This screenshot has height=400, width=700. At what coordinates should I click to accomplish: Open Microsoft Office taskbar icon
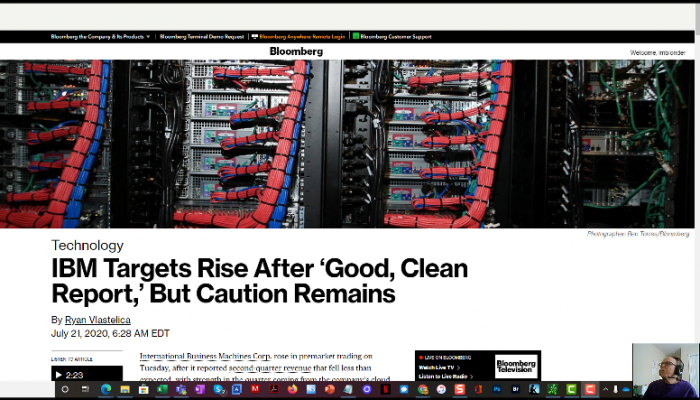click(x=478, y=389)
